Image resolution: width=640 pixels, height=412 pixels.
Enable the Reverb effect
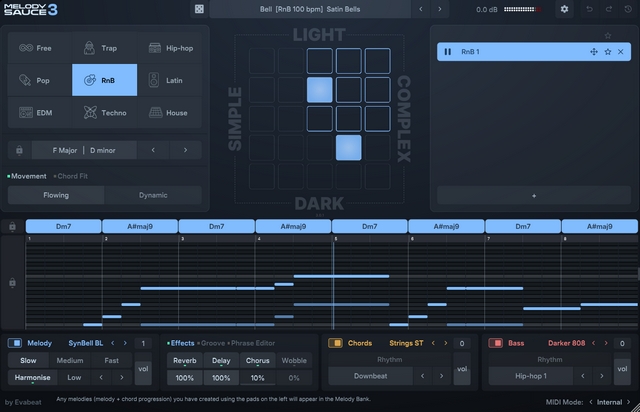184,361
